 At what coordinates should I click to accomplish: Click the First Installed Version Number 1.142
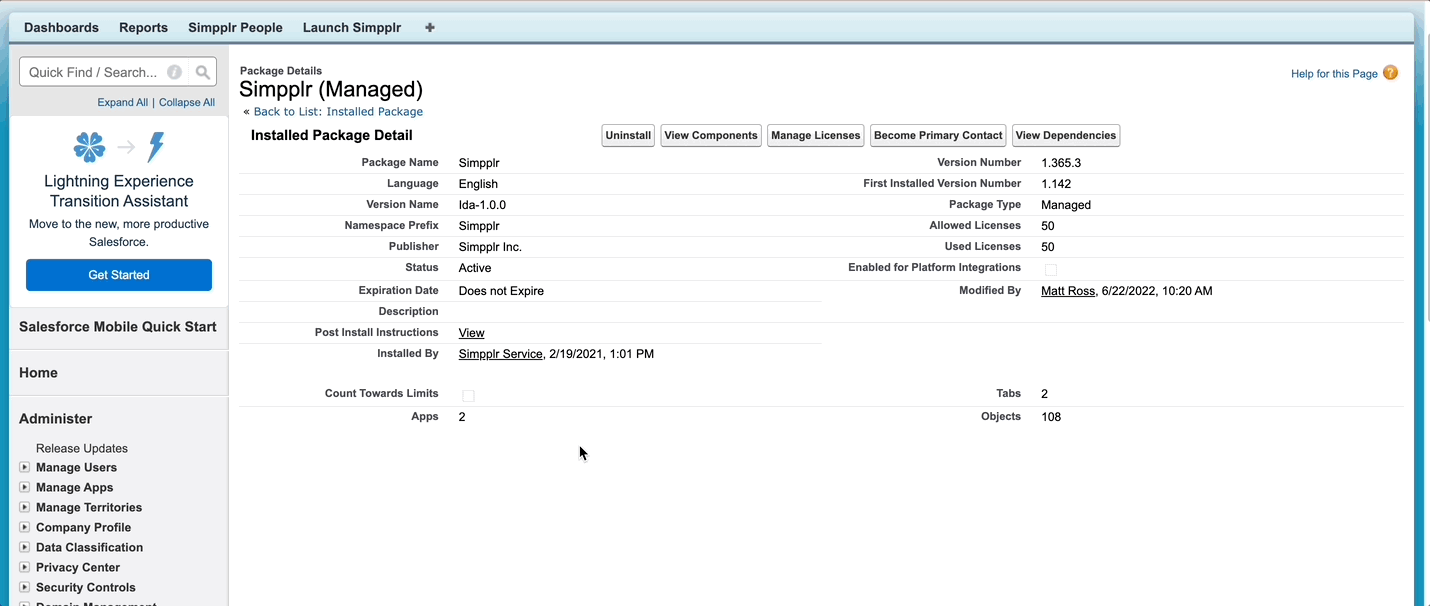[x=1057, y=184]
